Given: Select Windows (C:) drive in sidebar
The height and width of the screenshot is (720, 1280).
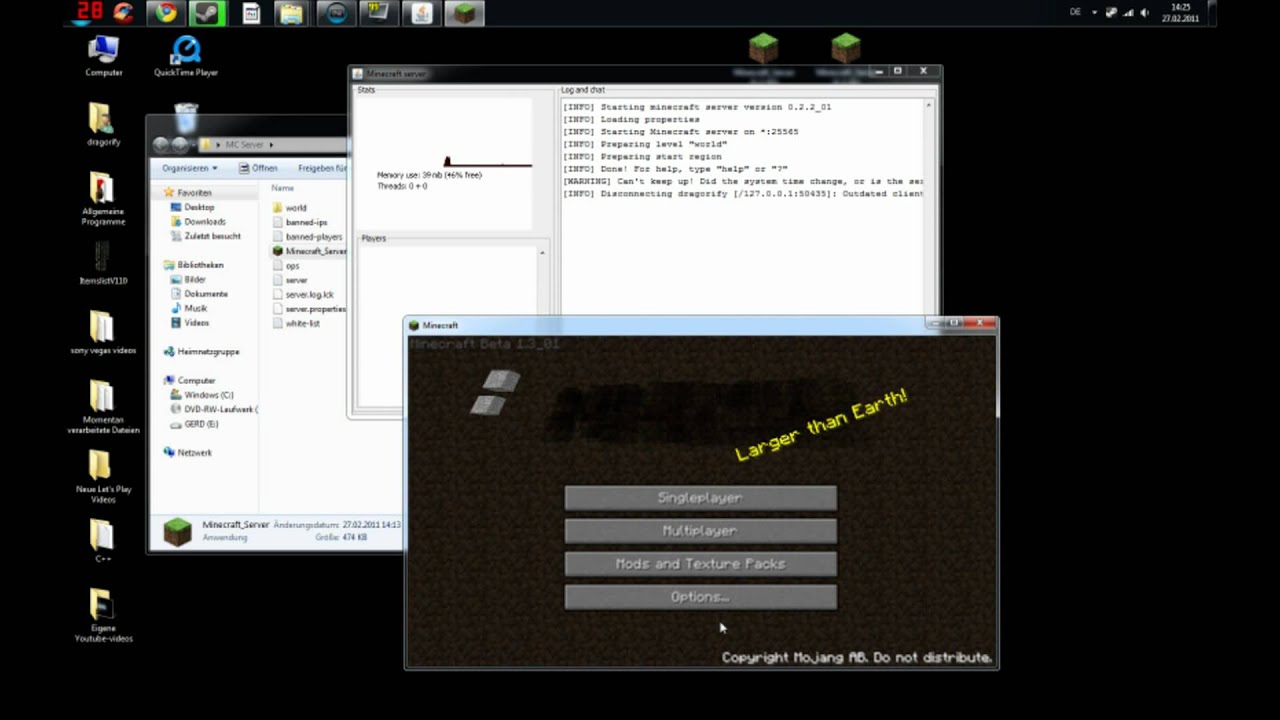Looking at the screenshot, I should coord(208,395).
